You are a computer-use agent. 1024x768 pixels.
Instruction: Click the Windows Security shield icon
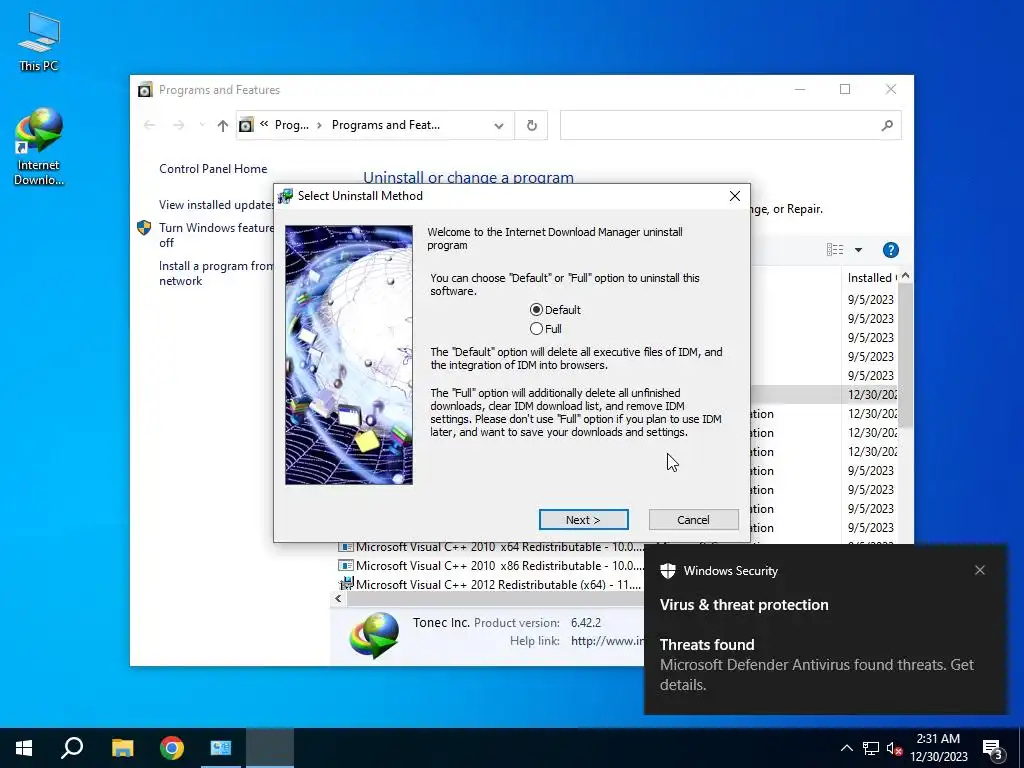[667, 571]
